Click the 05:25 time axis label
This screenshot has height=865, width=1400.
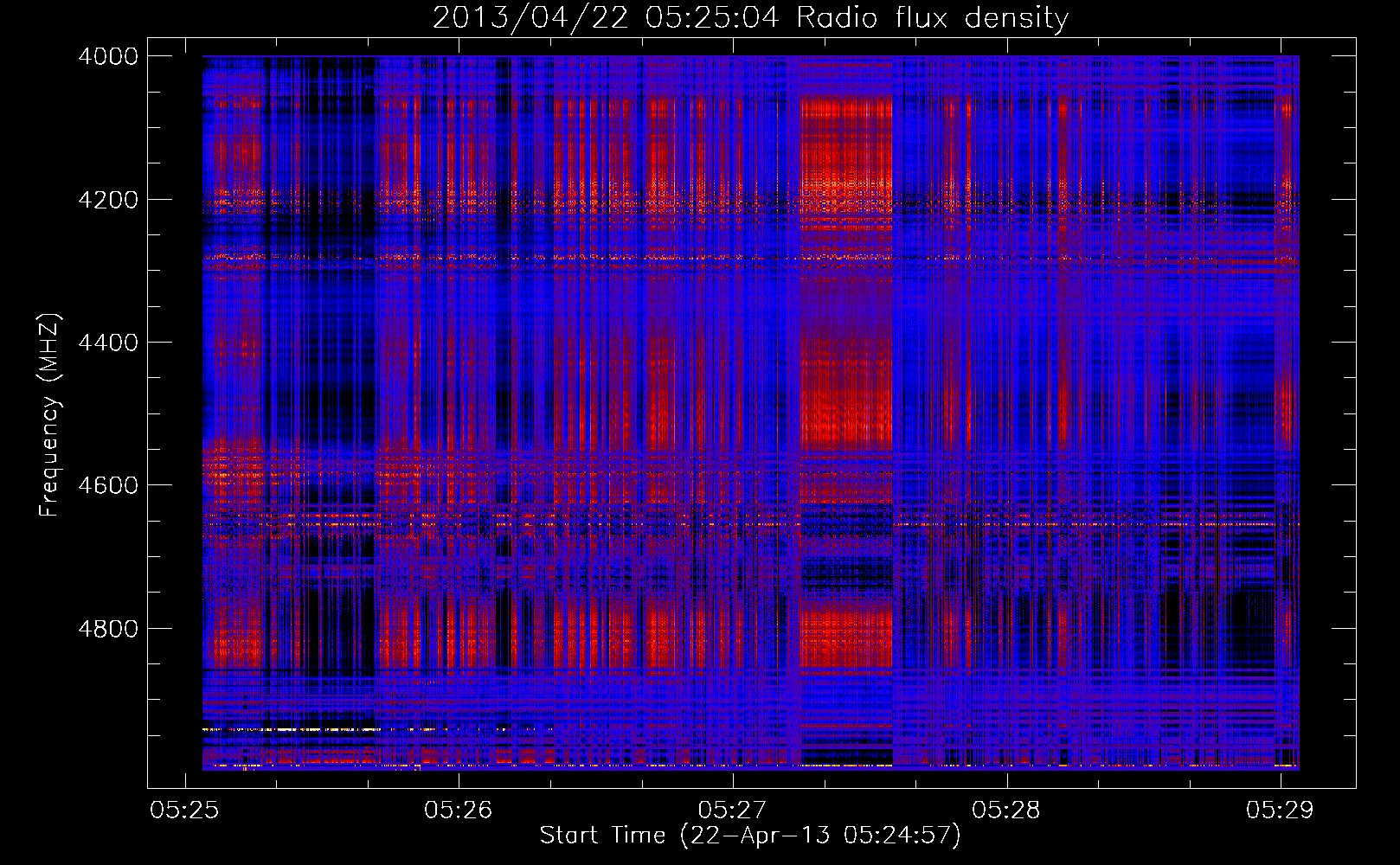(x=183, y=810)
